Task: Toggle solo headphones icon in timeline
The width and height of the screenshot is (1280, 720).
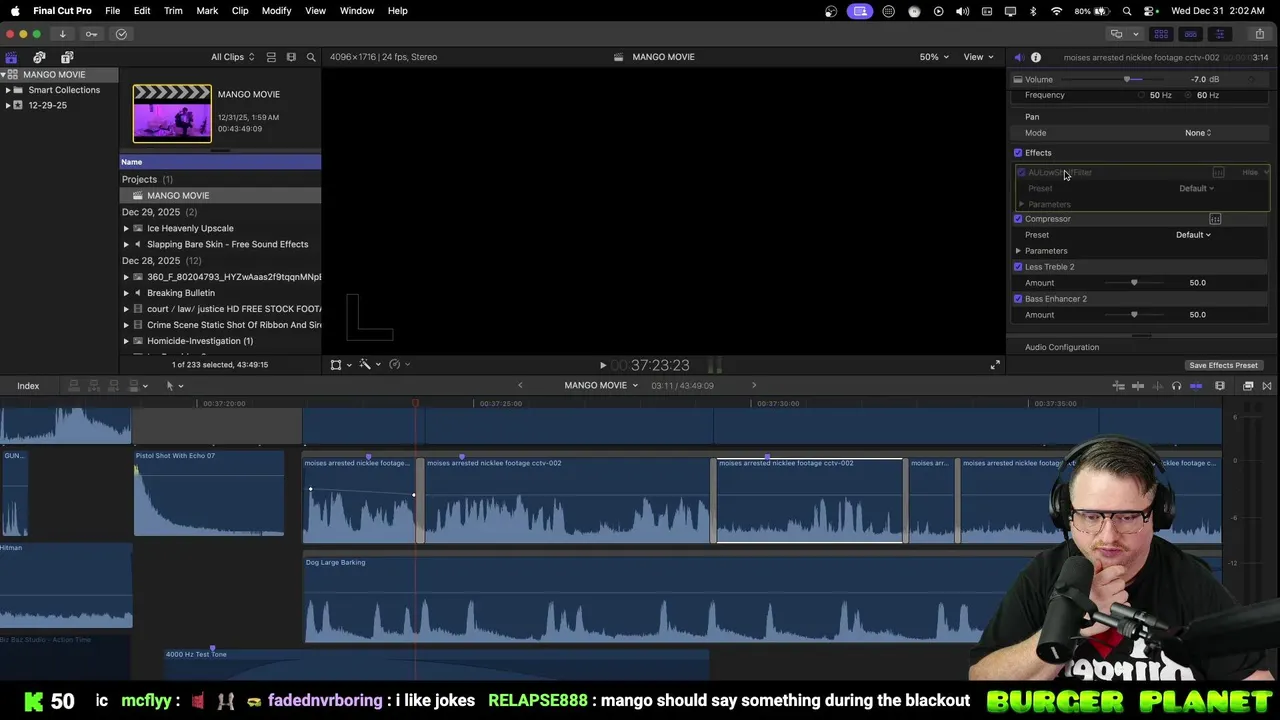Action: pos(1176,386)
